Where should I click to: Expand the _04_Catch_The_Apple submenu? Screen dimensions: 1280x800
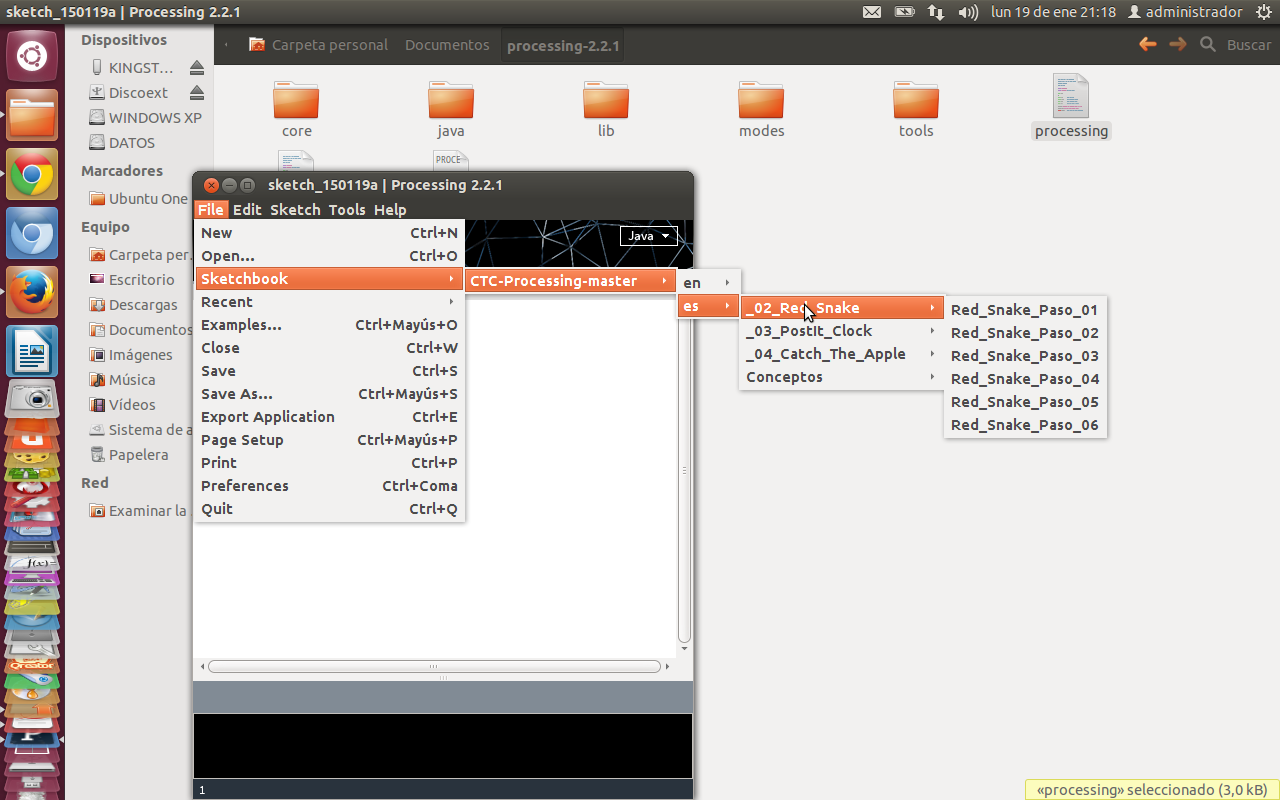pos(841,354)
